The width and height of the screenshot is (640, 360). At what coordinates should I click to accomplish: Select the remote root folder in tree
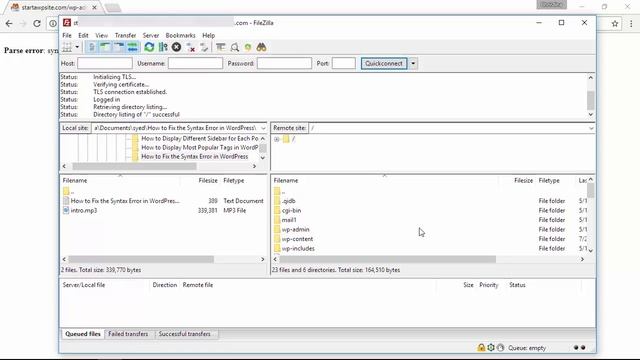click(x=289, y=139)
